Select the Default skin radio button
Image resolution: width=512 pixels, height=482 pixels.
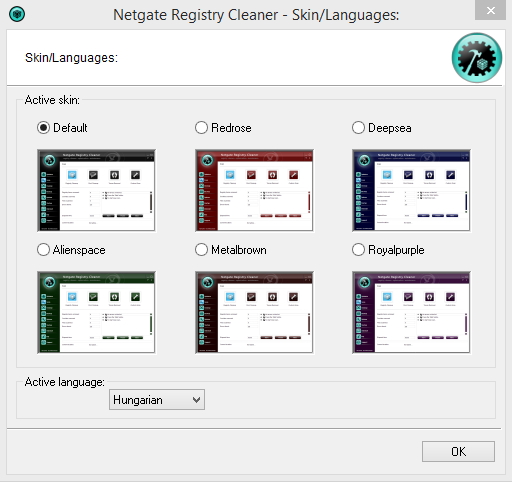[x=43, y=128]
